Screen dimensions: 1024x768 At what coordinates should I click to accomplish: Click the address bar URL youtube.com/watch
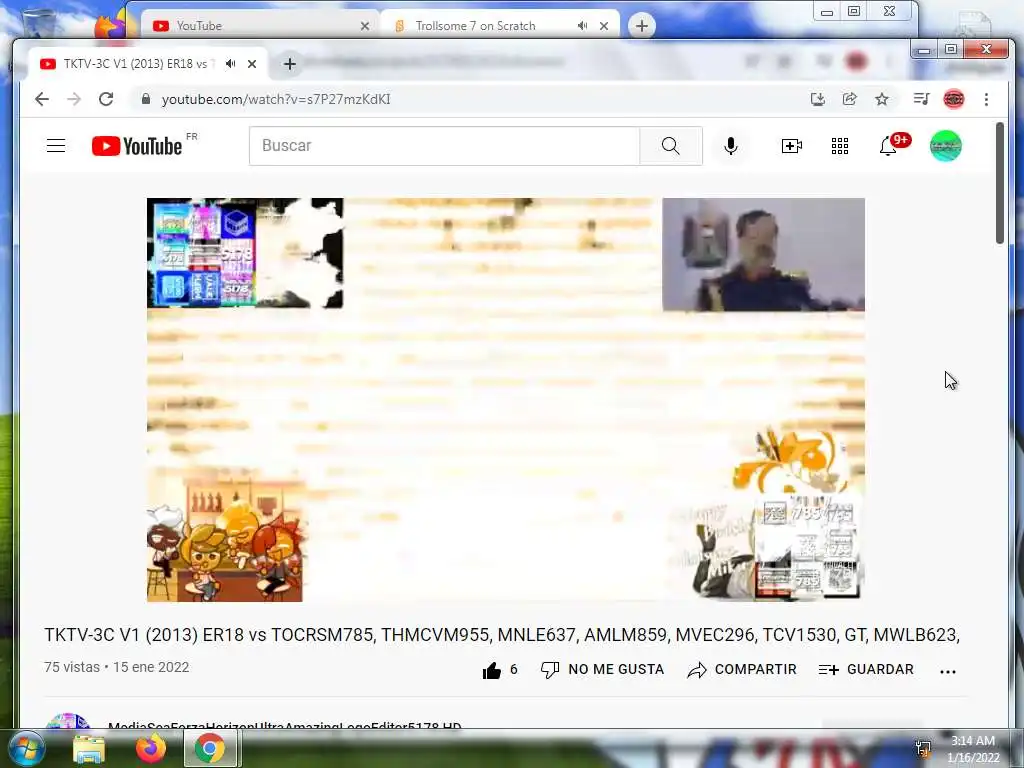pyautogui.click(x=276, y=99)
